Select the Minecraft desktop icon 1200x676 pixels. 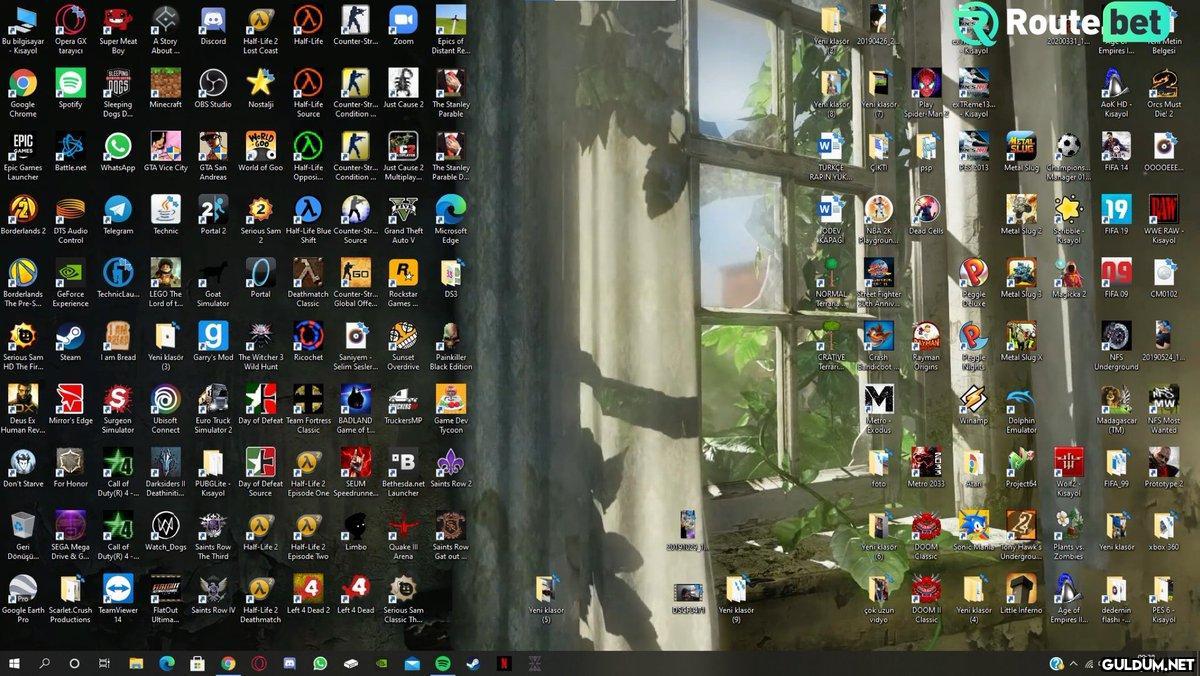pyautogui.click(x=165, y=82)
